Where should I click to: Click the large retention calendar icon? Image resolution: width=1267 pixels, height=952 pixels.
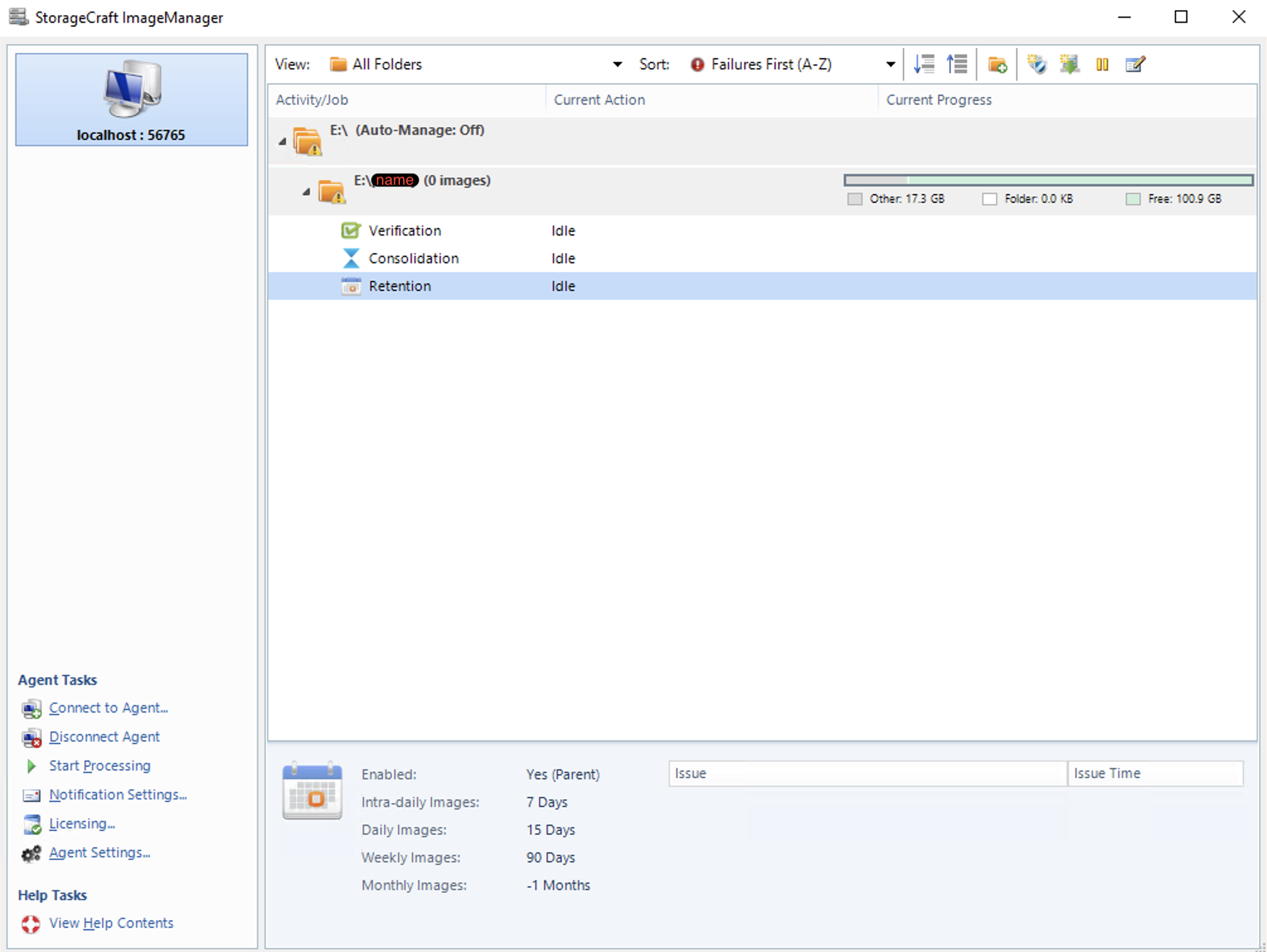point(312,791)
